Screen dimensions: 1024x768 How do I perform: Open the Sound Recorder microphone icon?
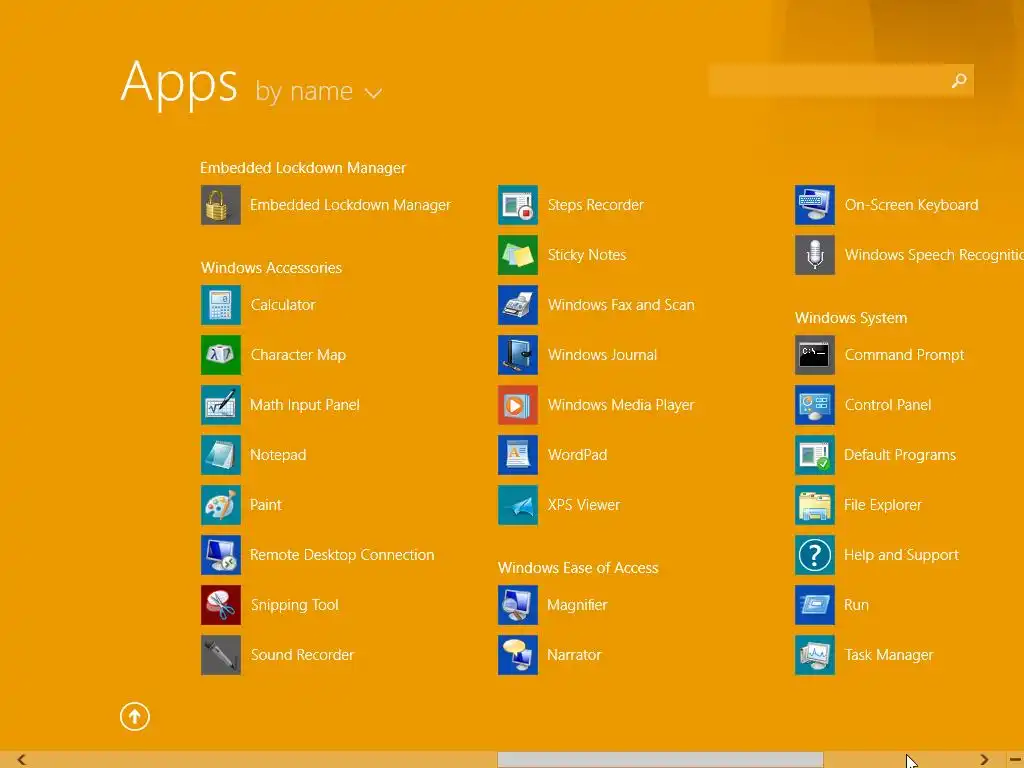tap(221, 655)
